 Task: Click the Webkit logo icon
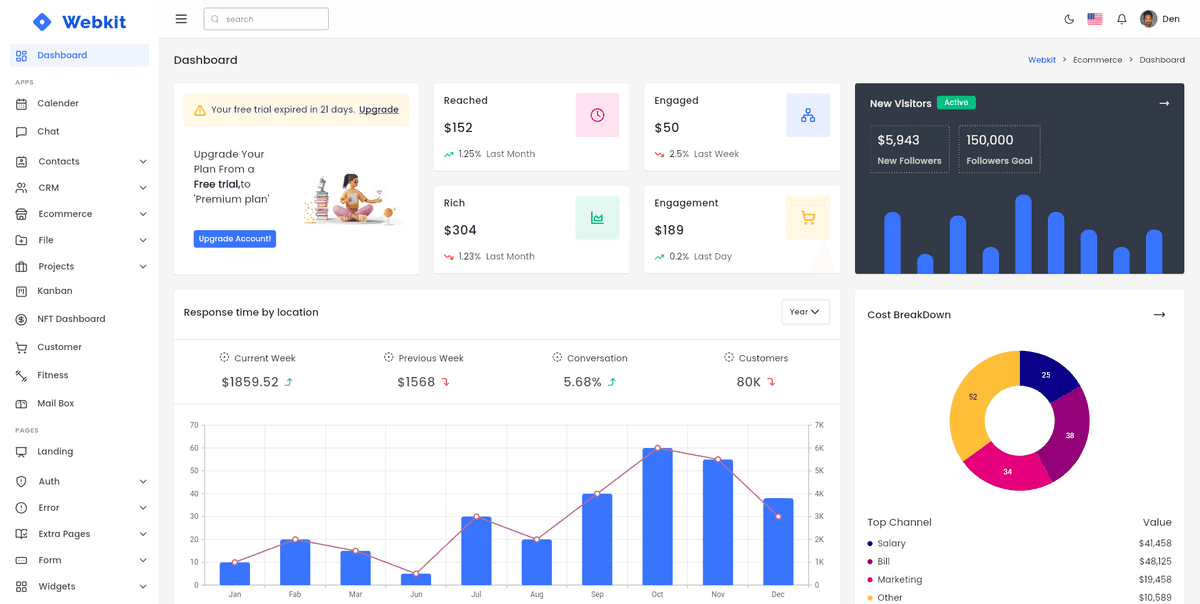42,21
